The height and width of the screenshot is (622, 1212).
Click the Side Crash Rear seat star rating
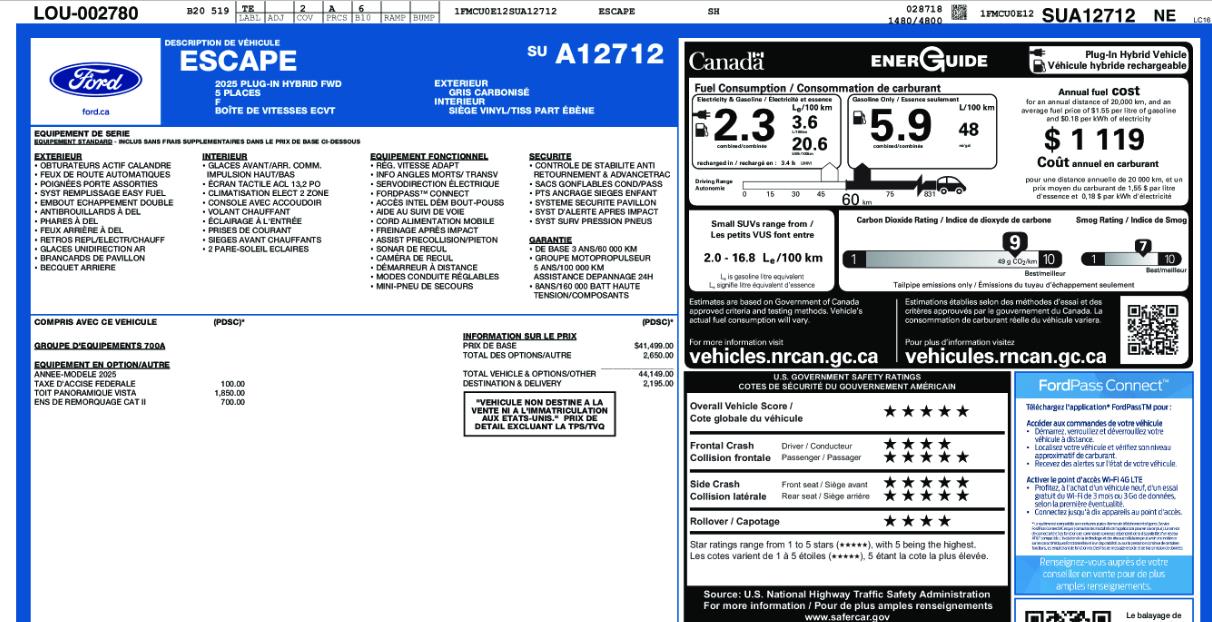pyautogui.click(x=926, y=496)
